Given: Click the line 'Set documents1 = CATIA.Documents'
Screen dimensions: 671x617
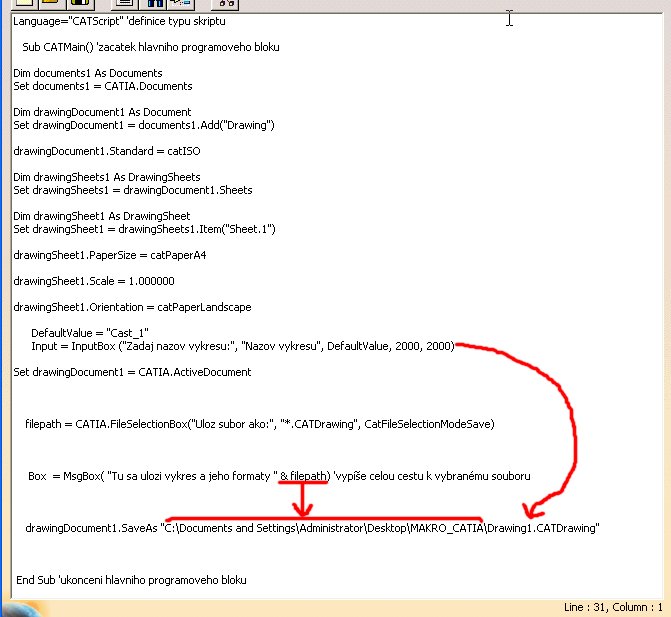Looking at the screenshot, I should (x=103, y=86).
